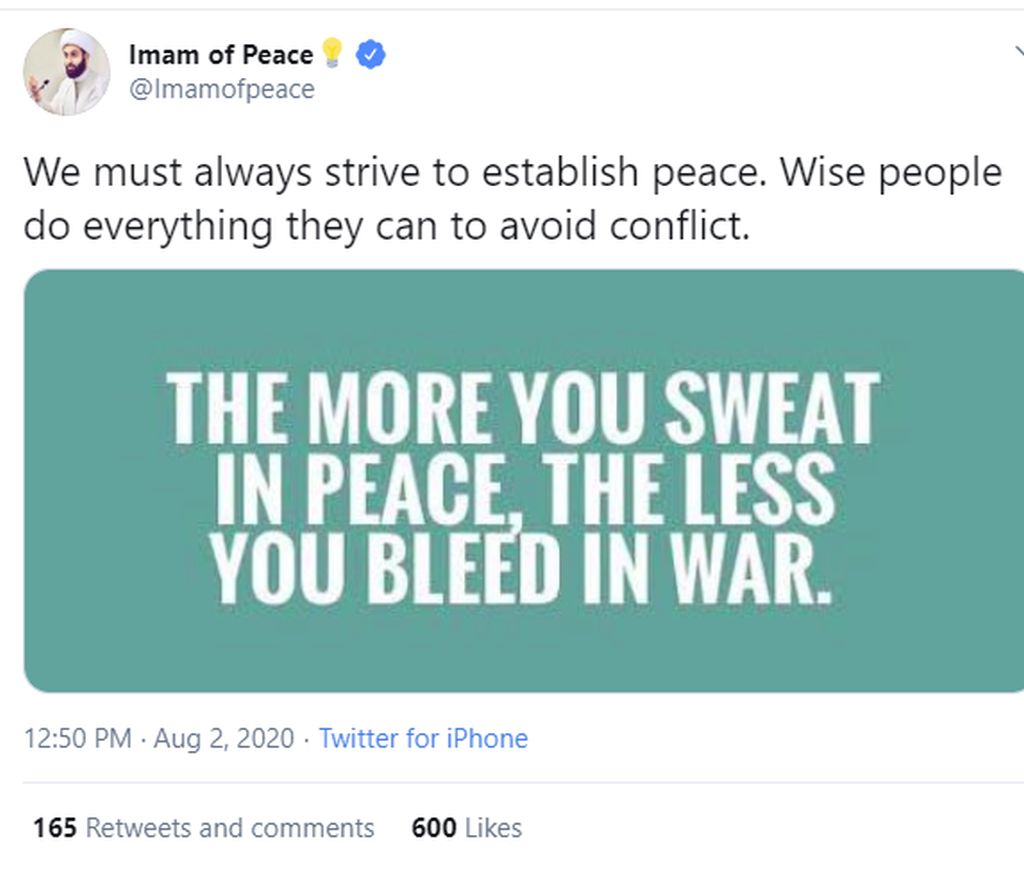Image resolution: width=1024 pixels, height=869 pixels.
Task: Click the bold 600 likes count number
Action: (x=434, y=828)
